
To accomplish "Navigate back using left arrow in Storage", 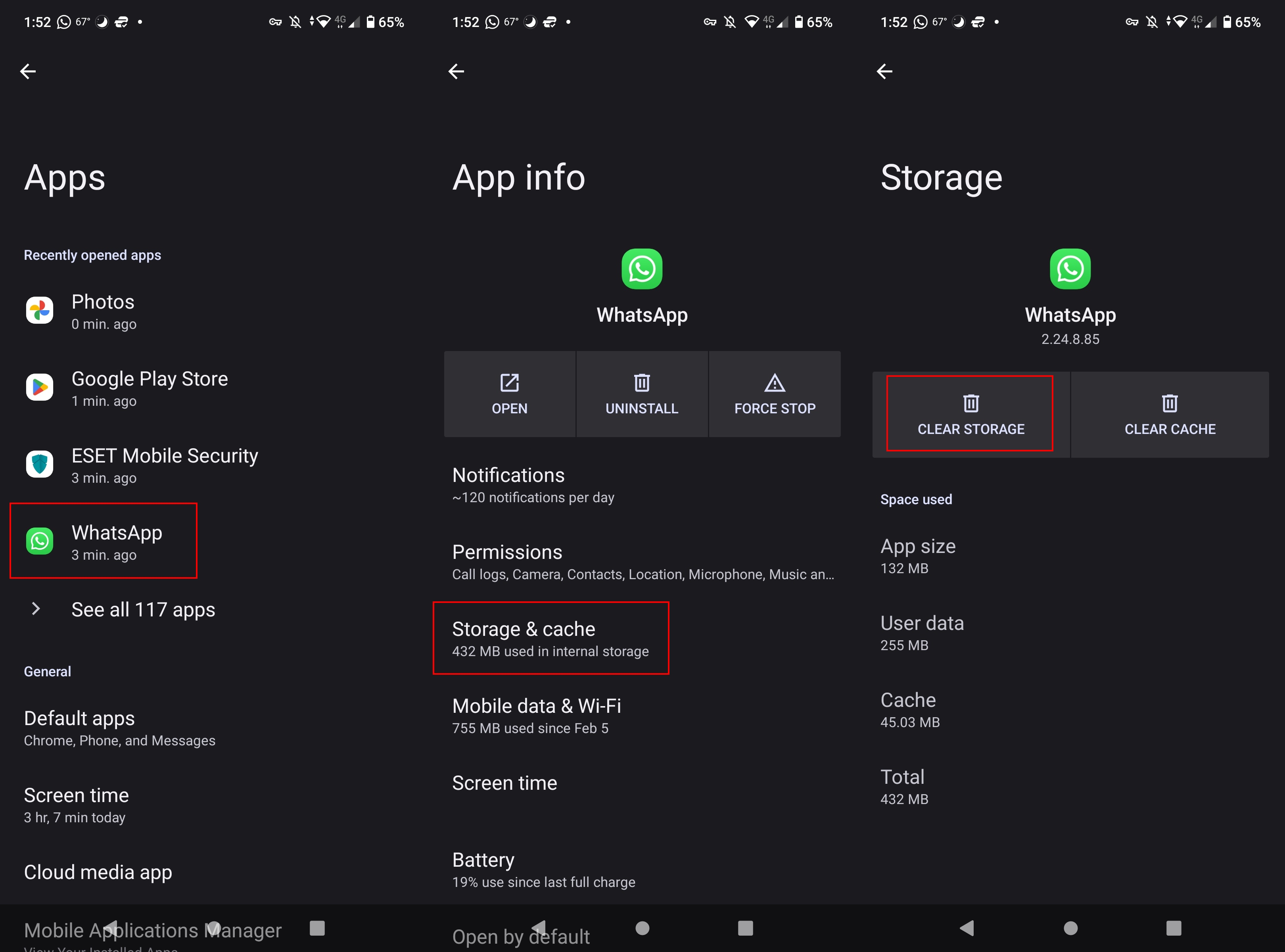I will pos(884,71).
